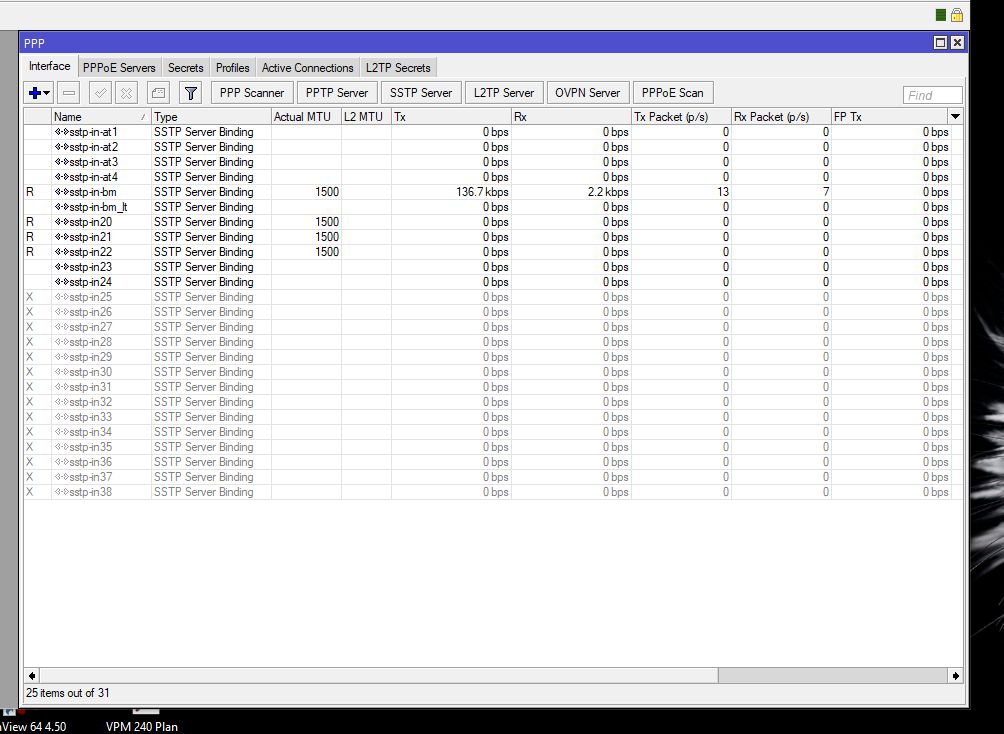Screen dimensions: 1004x734
Task: Click the padlock icon at top right
Action: pos(957,15)
